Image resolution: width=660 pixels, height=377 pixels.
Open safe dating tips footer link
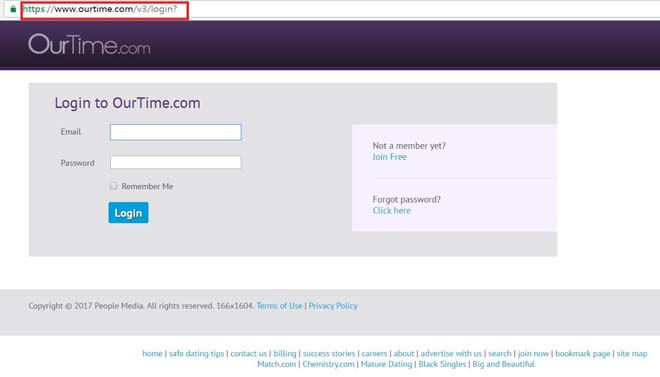[x=197, y=353]
